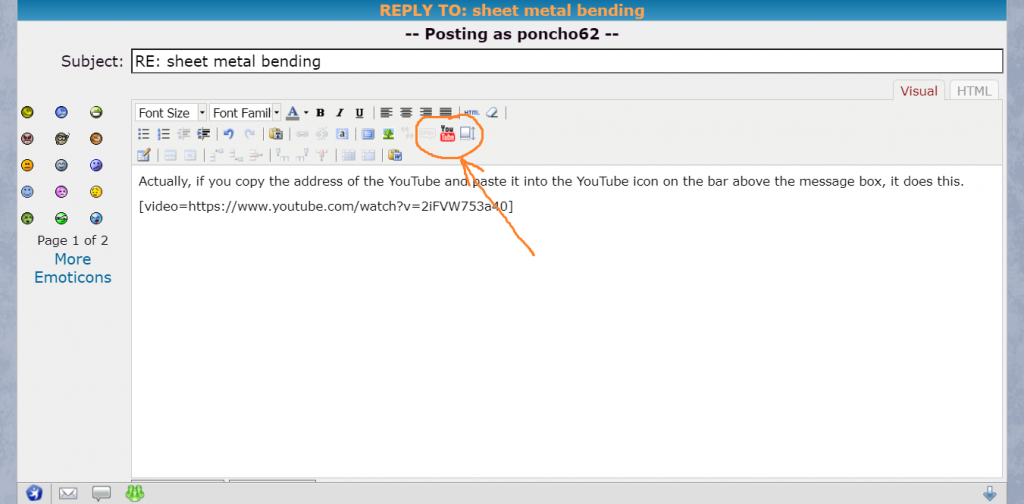Open the Font Size dropdown
The width and height of the screenshot is (1024, 504).
pos(202,113)
